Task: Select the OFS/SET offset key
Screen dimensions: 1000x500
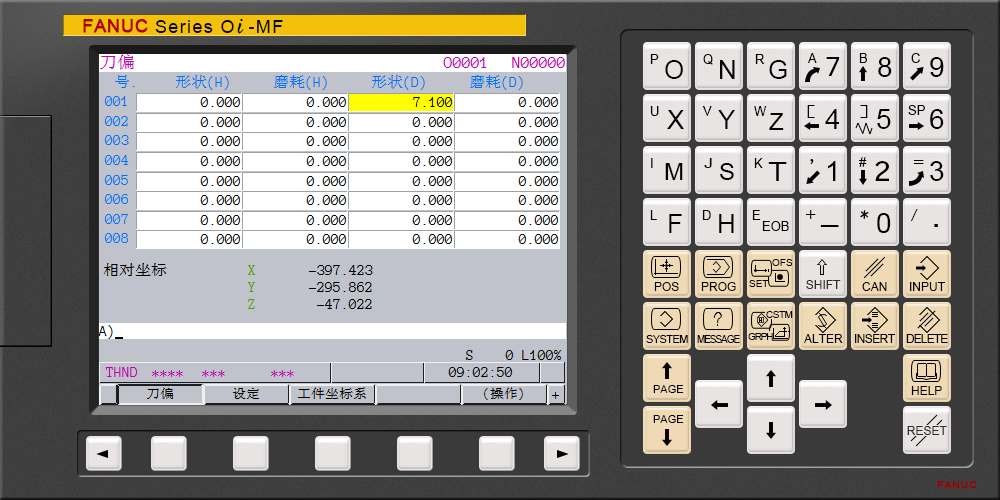Action: [770, 274]
